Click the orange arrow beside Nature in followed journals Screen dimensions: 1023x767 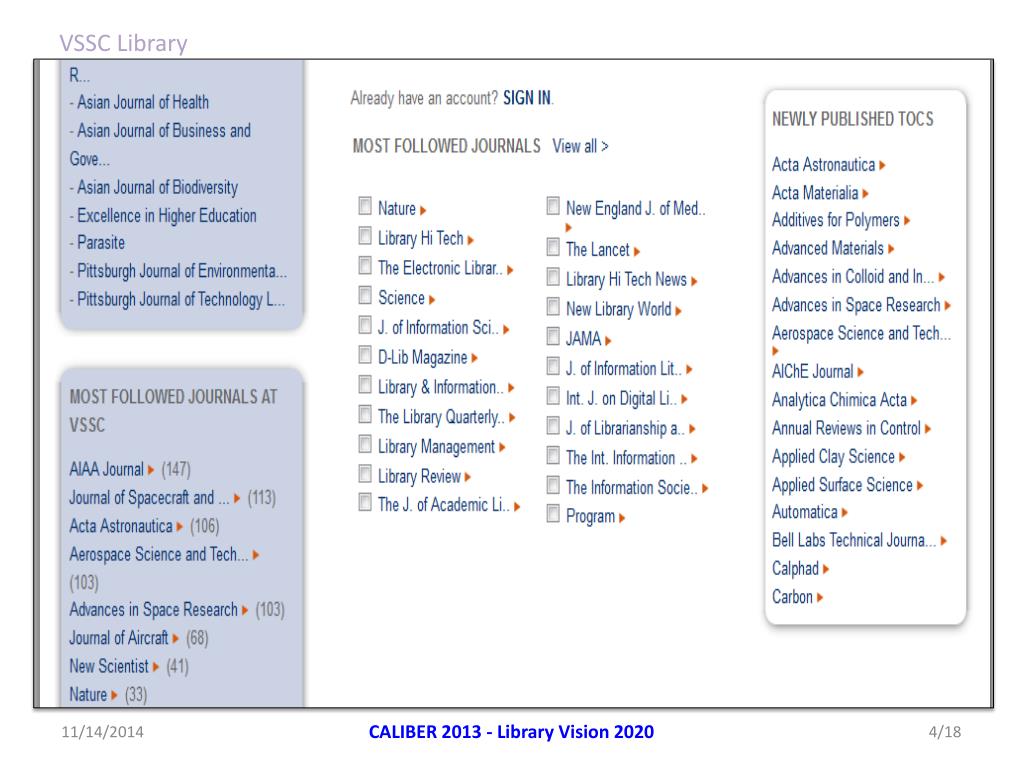(x=423, y=210)
